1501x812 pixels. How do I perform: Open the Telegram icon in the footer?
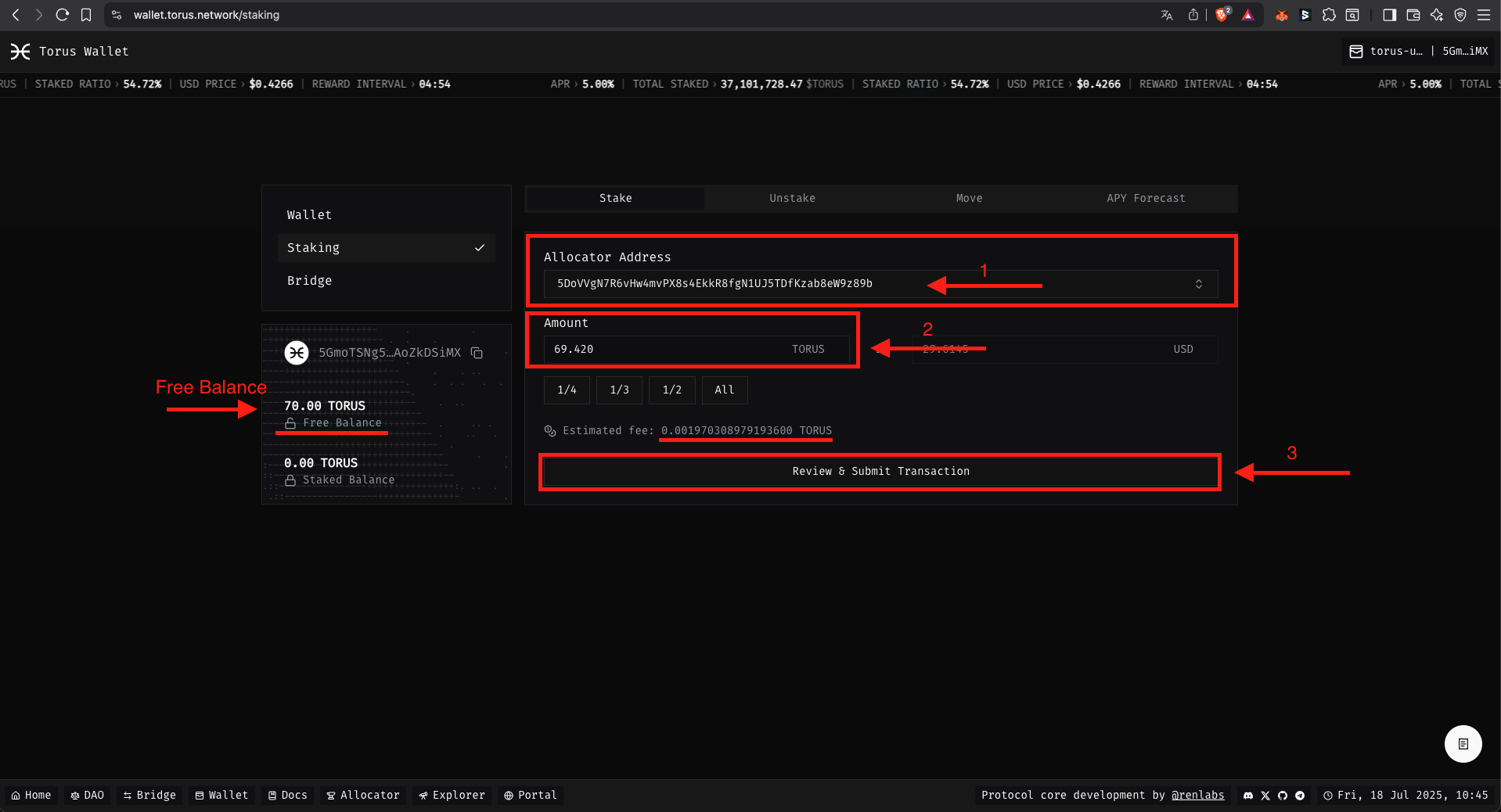coord(1300,796)
